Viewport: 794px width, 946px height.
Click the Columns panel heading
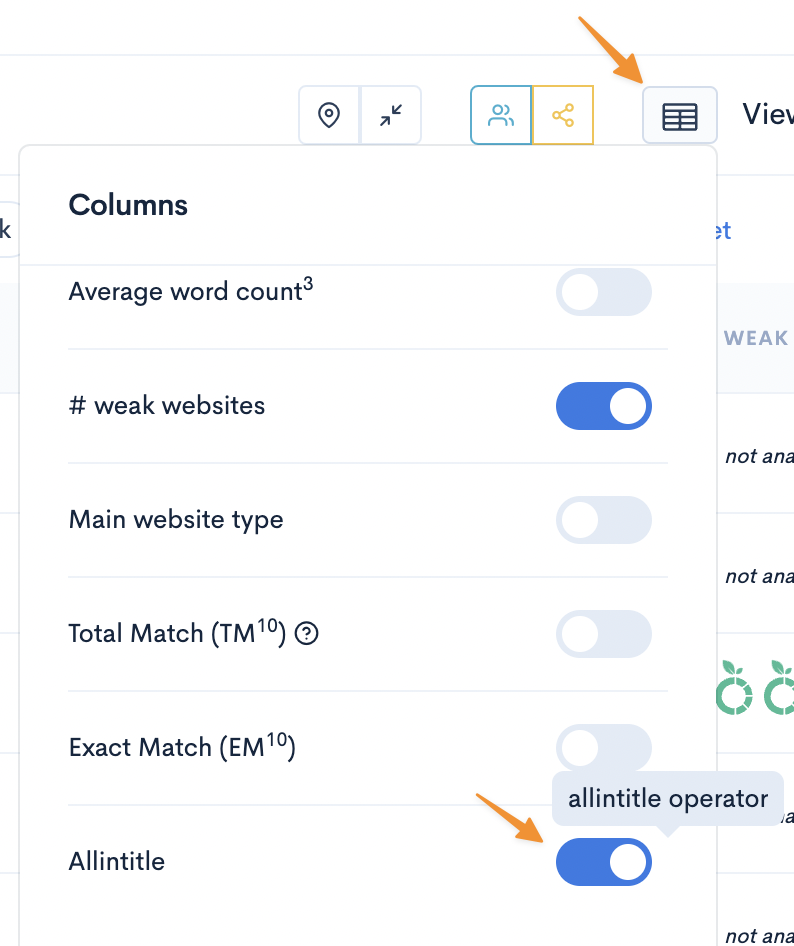(x=128, y=205)
